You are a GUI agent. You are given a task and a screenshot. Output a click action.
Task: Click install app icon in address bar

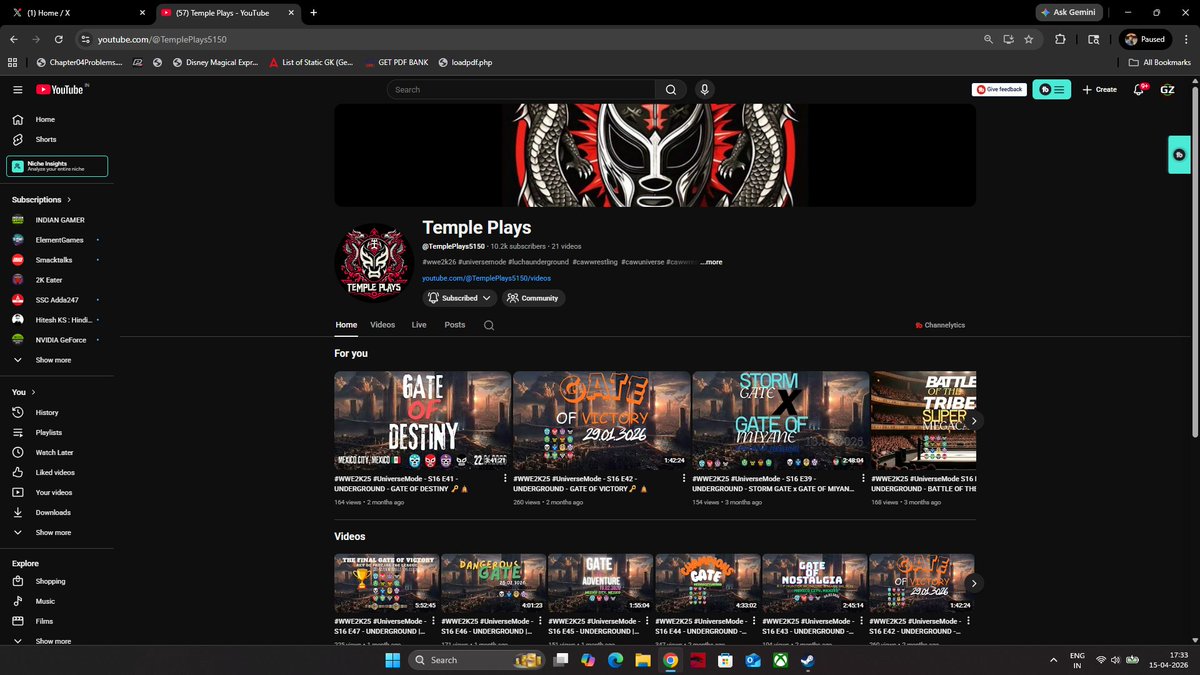(x=1008, y=39)
